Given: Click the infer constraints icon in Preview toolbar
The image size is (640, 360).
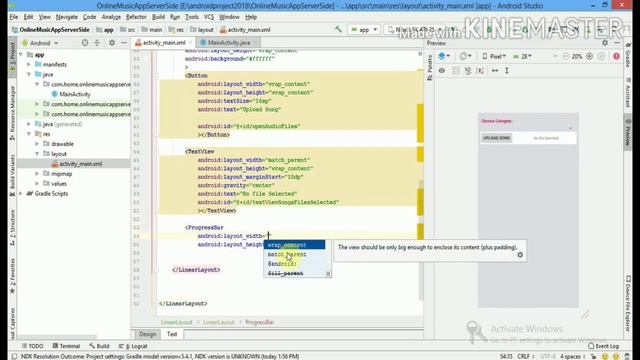Looking at the screenshot, I should click(480, 71).
